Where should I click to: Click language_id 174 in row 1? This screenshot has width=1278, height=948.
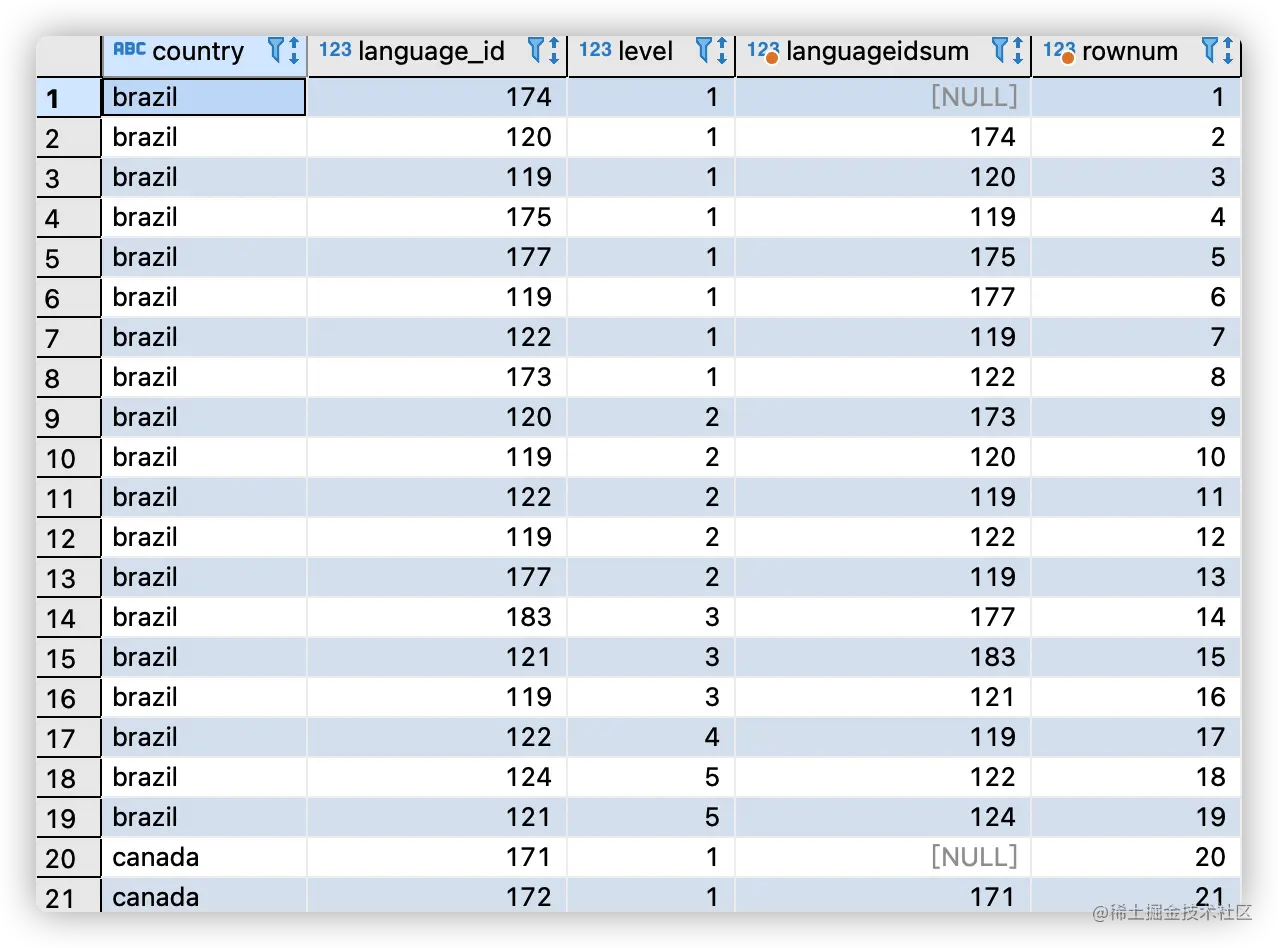[x=437, y=97]
